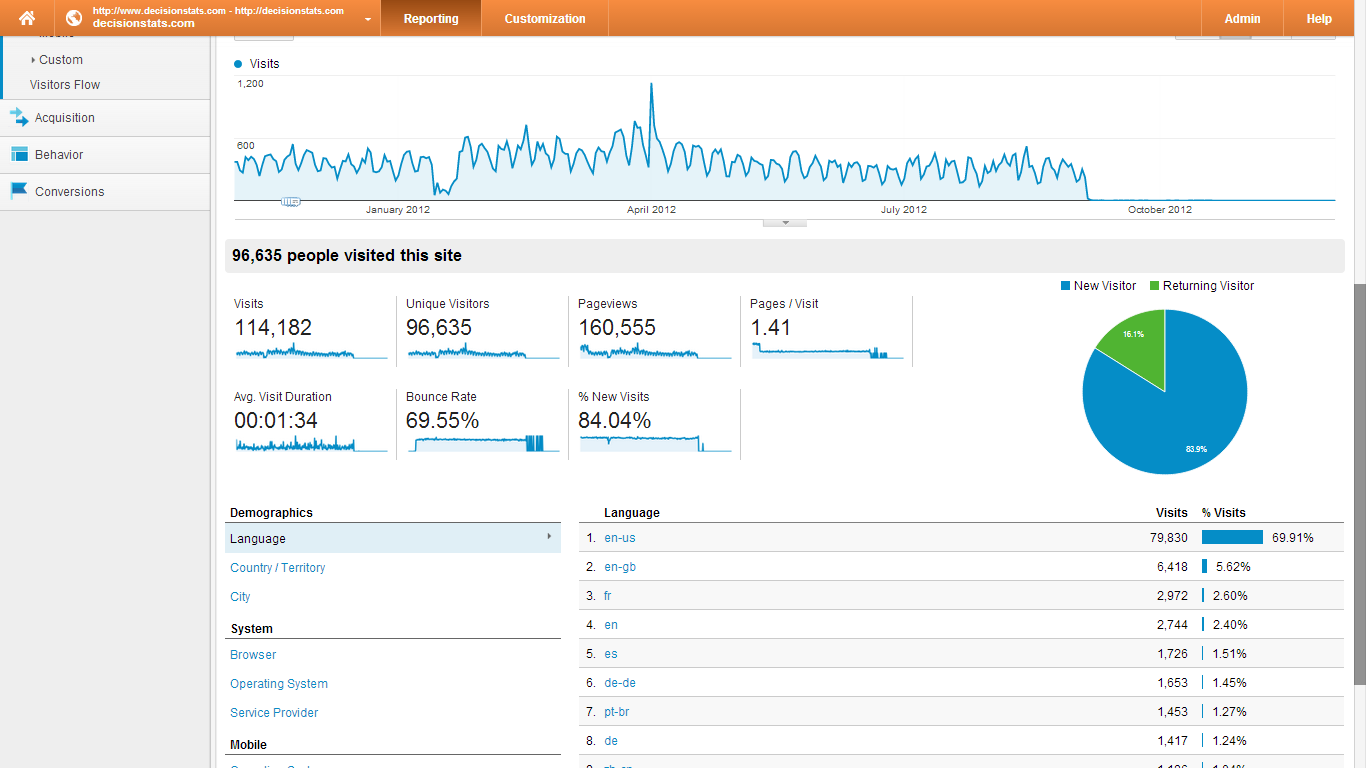Click the annotation bubble icon on chart timeline
The height and width of the screenshot is (768, 1366).
click(291, 201)
